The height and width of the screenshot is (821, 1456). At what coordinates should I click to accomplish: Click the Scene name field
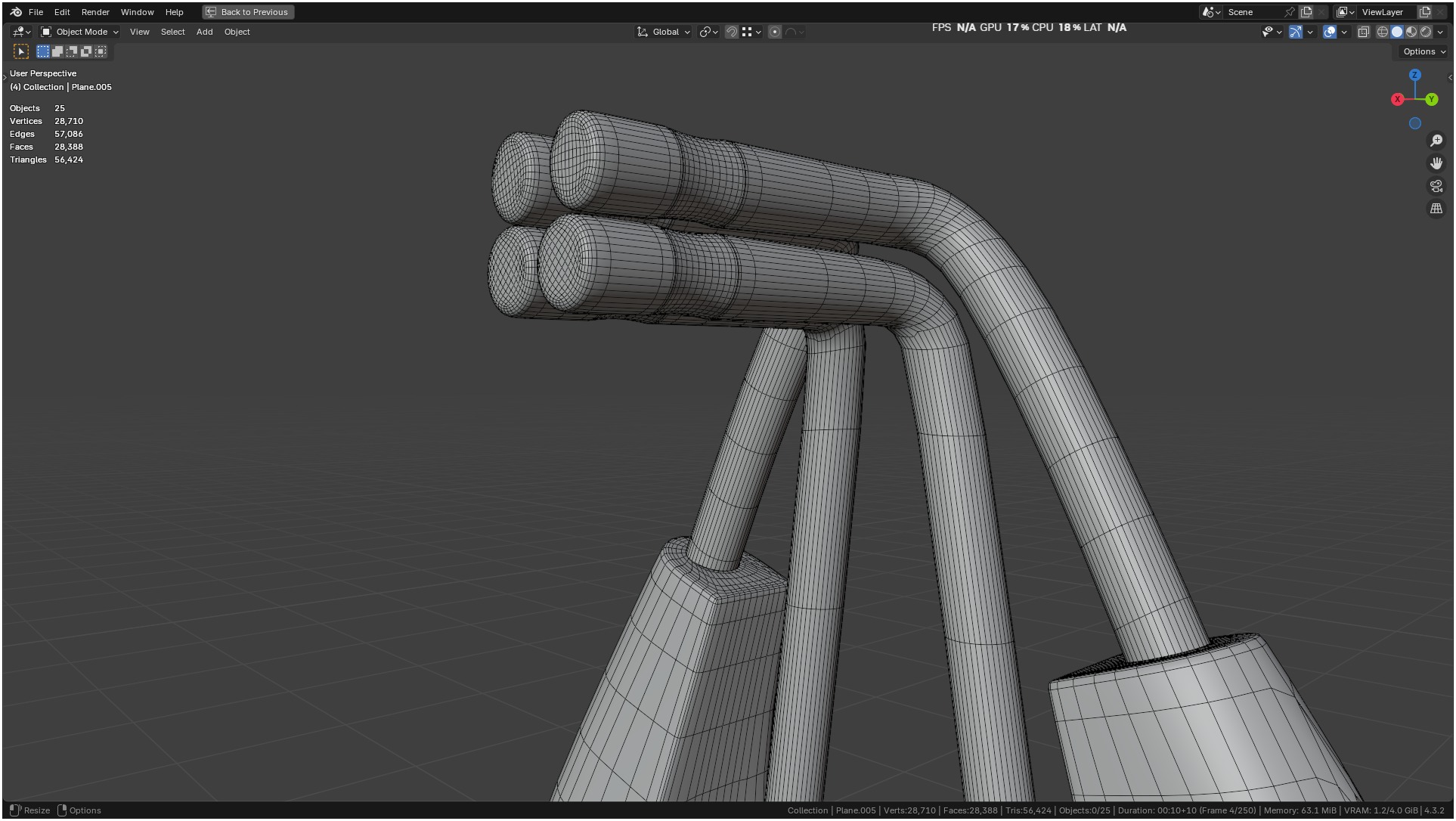click(1253, 12)
